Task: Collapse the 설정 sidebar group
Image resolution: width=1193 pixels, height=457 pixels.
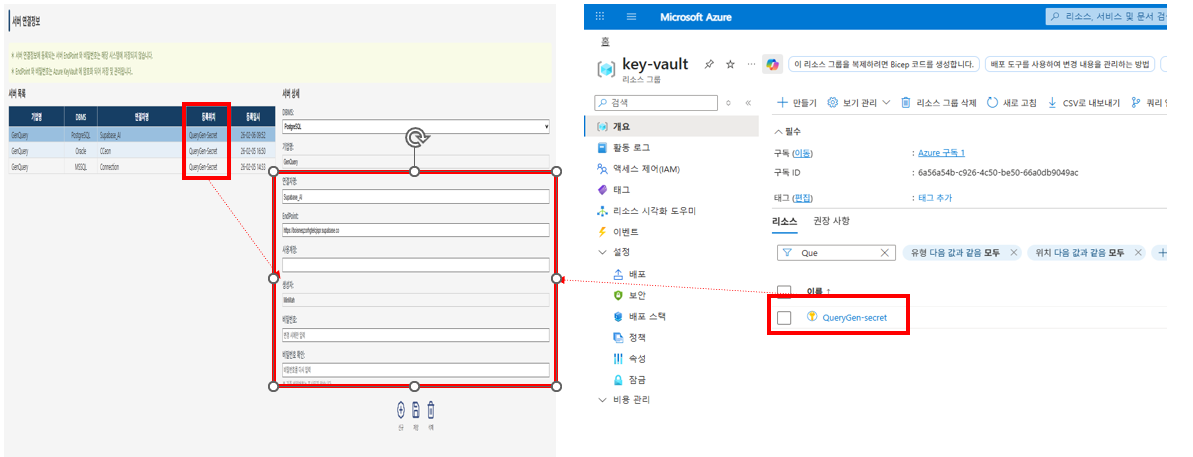Action: (x=614, y=252)
